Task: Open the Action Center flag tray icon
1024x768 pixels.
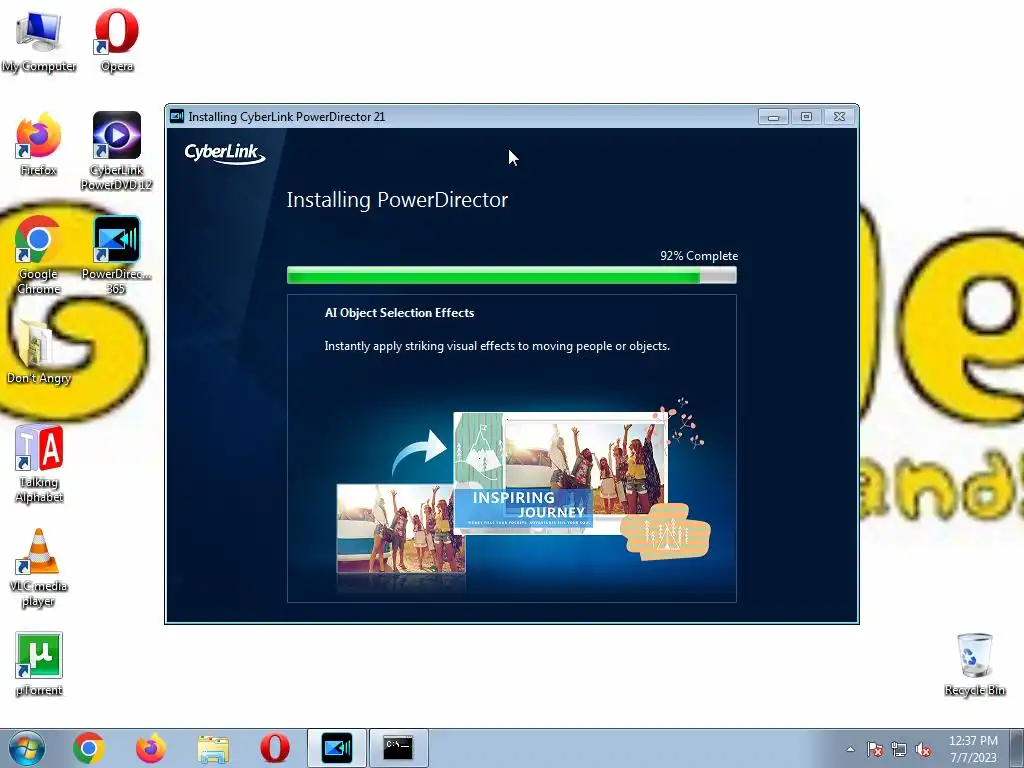Action: 875,749
